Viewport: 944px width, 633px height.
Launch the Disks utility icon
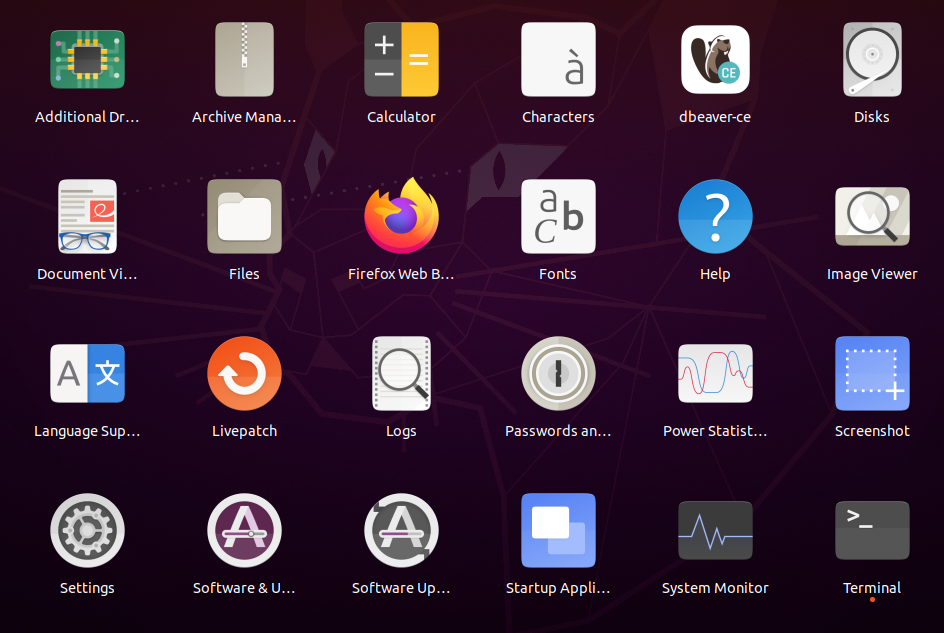tap(872, 60)
